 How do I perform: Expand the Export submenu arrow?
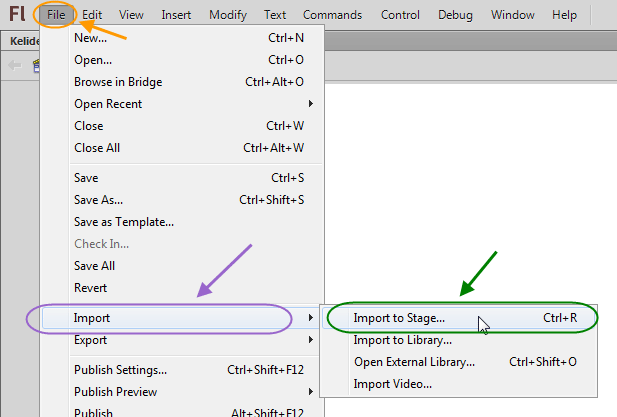[x=311, y=340]
